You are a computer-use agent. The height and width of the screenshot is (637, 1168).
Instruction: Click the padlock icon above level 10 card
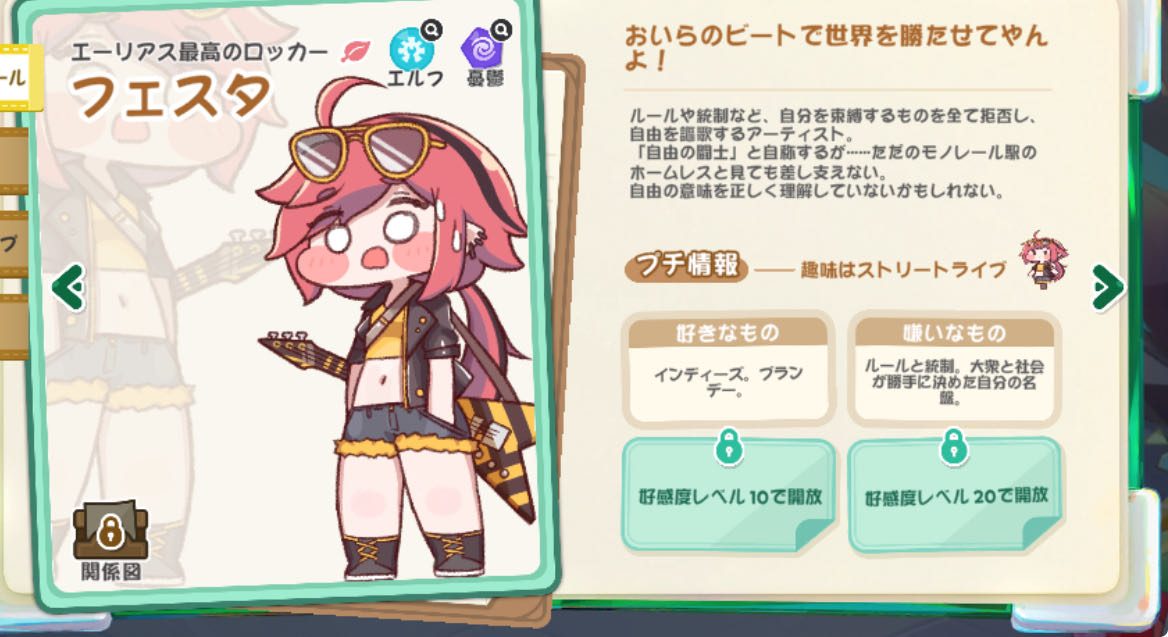(x=729, y=447)
